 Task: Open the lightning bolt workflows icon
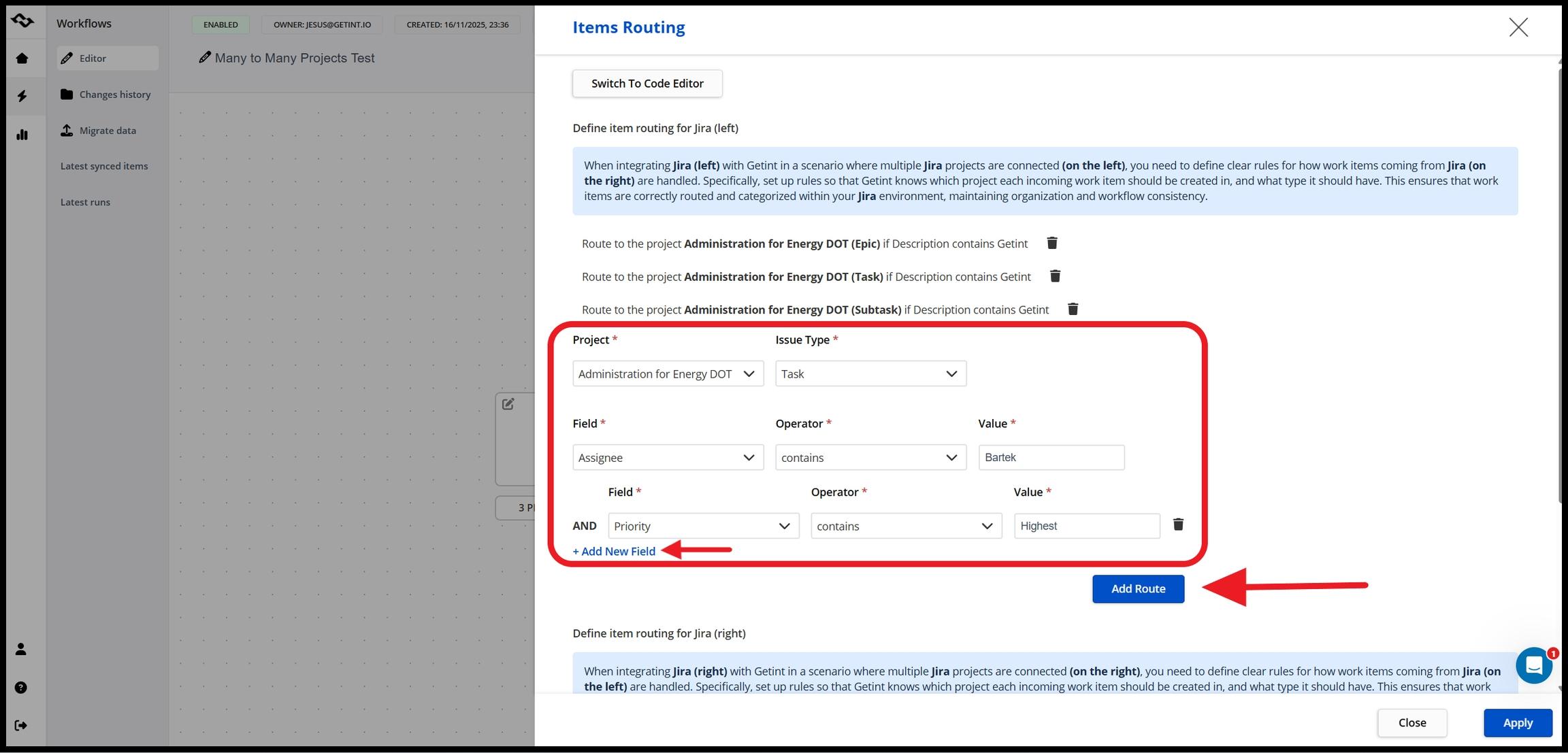pyautogui.click(x=22, y=96)
